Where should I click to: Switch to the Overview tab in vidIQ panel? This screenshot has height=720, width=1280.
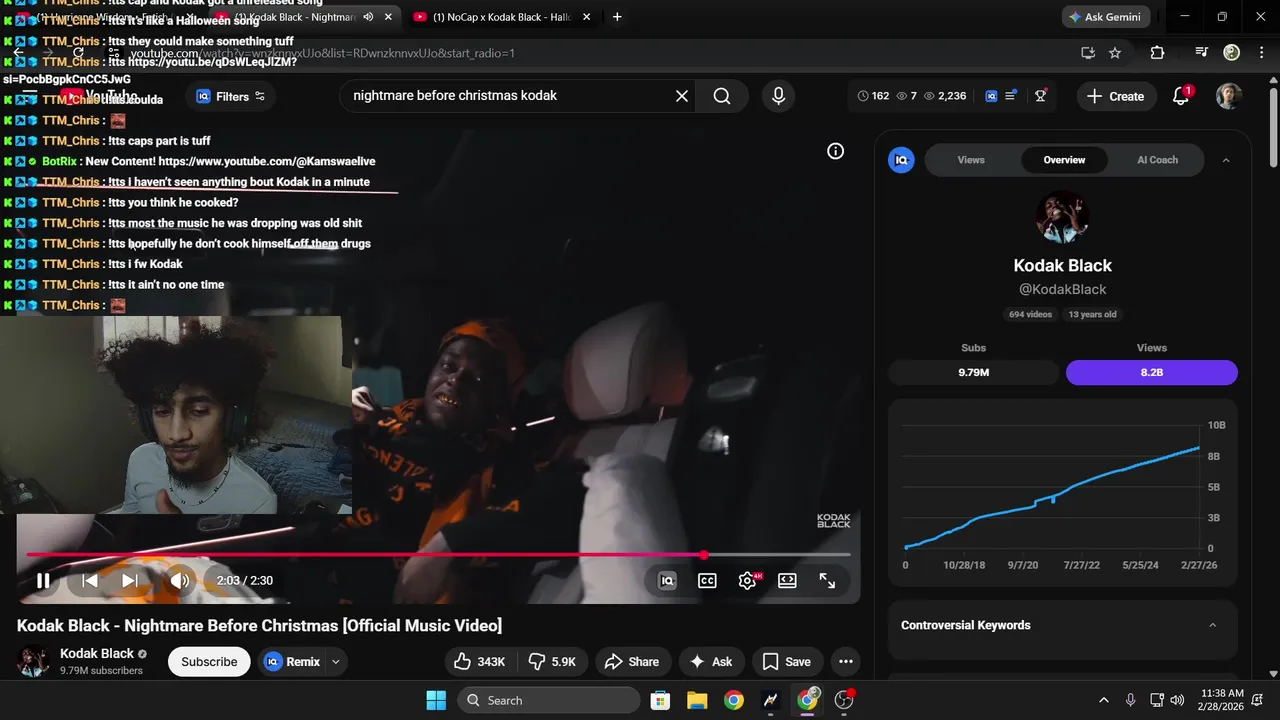point(1064,160)
